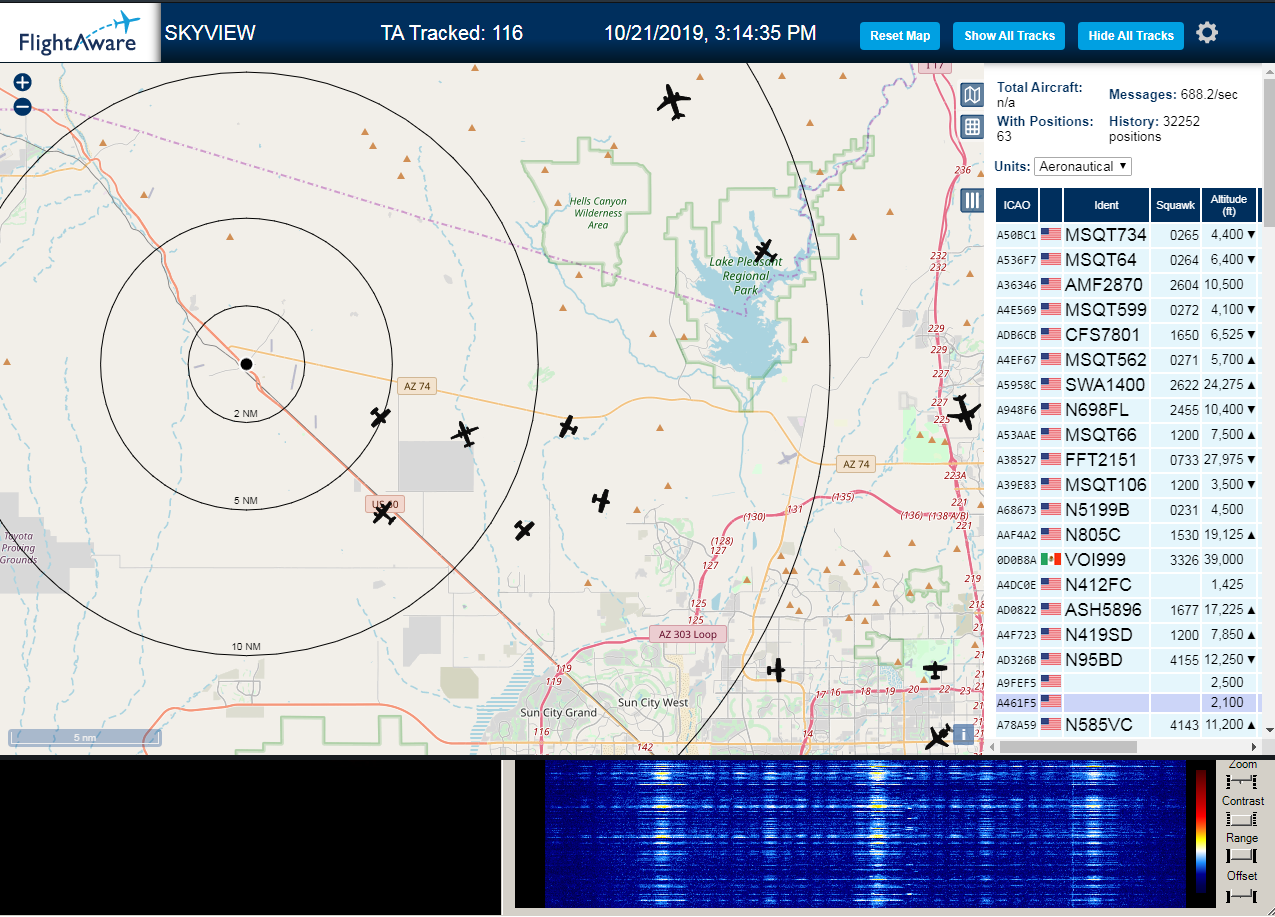The height and width of the screenshot is (917, 1275).
Task: Click the US flag in the SWA1400 row
Action: [x=1051, y=384]
